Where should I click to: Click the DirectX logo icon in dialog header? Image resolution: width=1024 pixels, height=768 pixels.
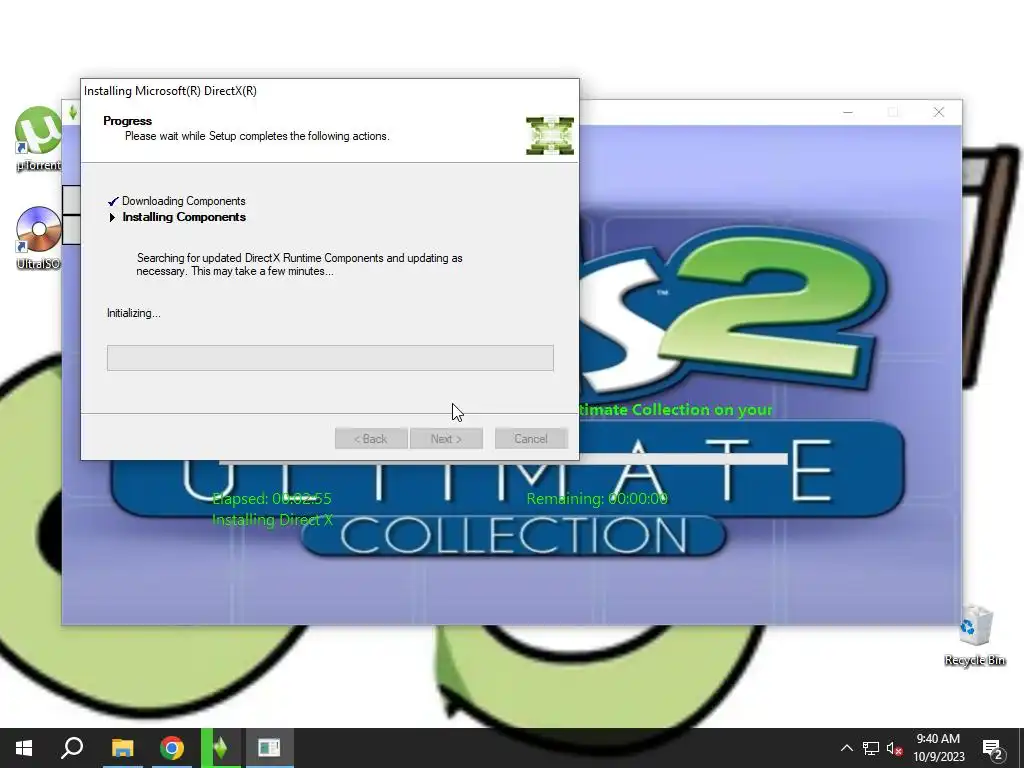pos(550,136)
